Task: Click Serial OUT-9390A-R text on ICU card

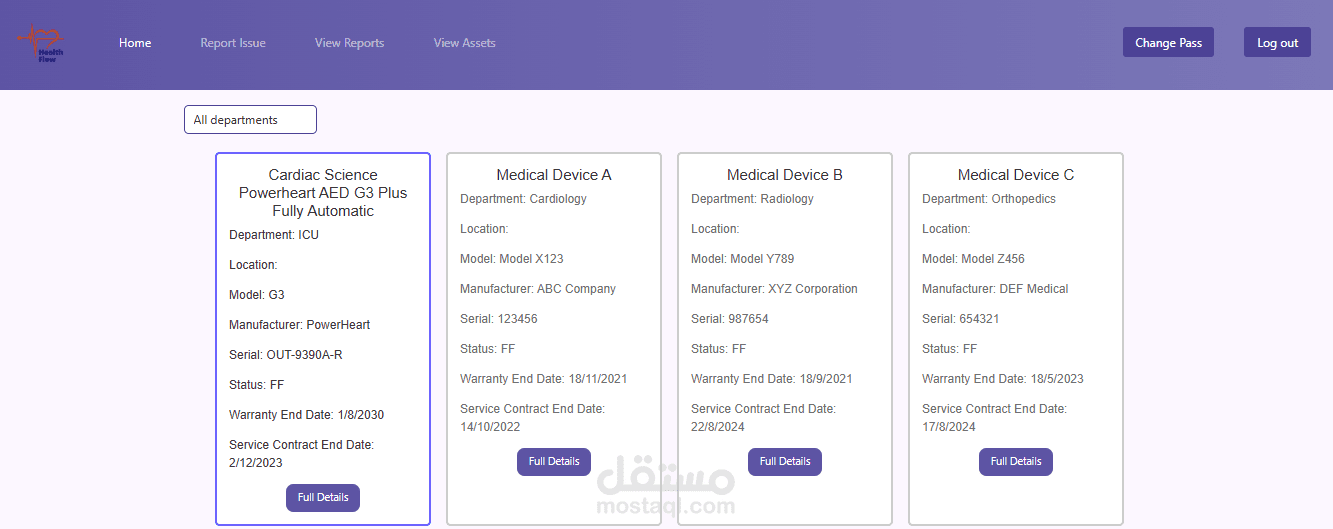Action: click(x=286, y=355)
